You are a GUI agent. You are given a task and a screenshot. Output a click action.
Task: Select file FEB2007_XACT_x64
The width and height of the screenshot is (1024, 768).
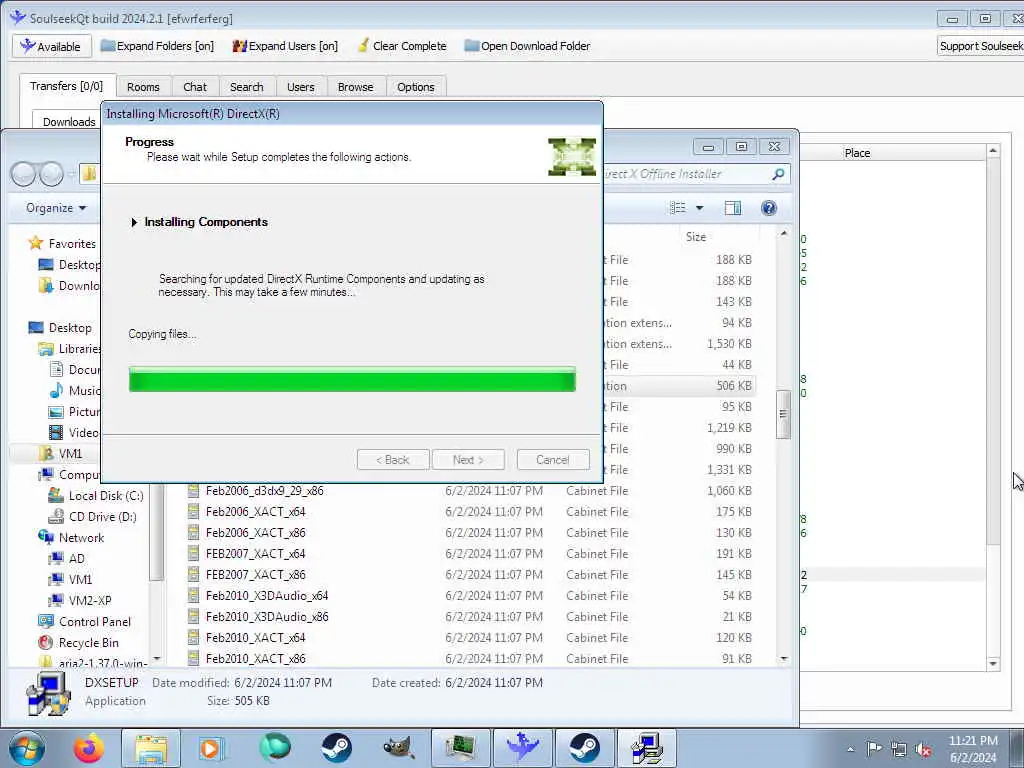[x=255, y=553]
